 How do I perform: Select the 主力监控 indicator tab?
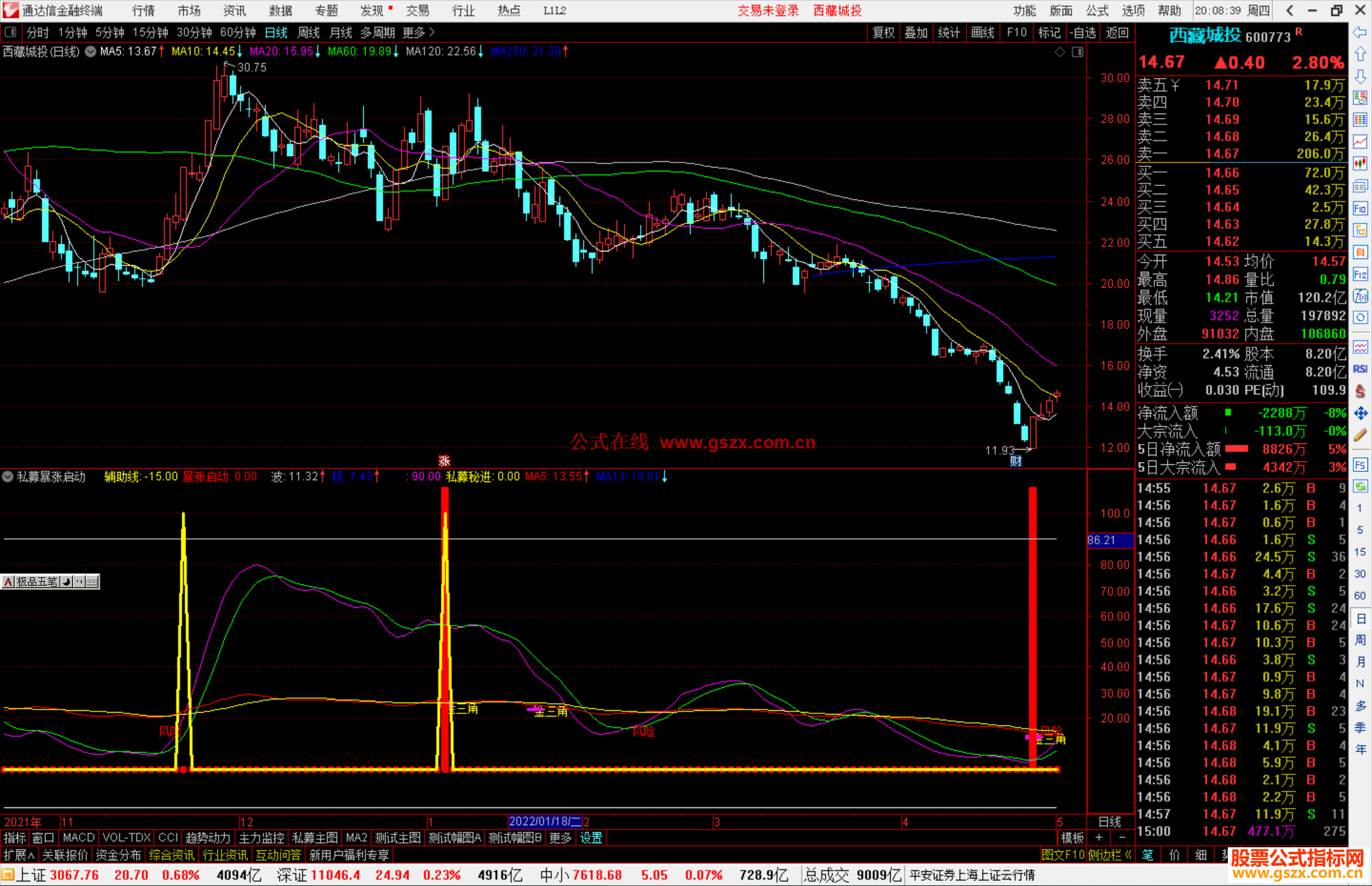pos(261,838)
